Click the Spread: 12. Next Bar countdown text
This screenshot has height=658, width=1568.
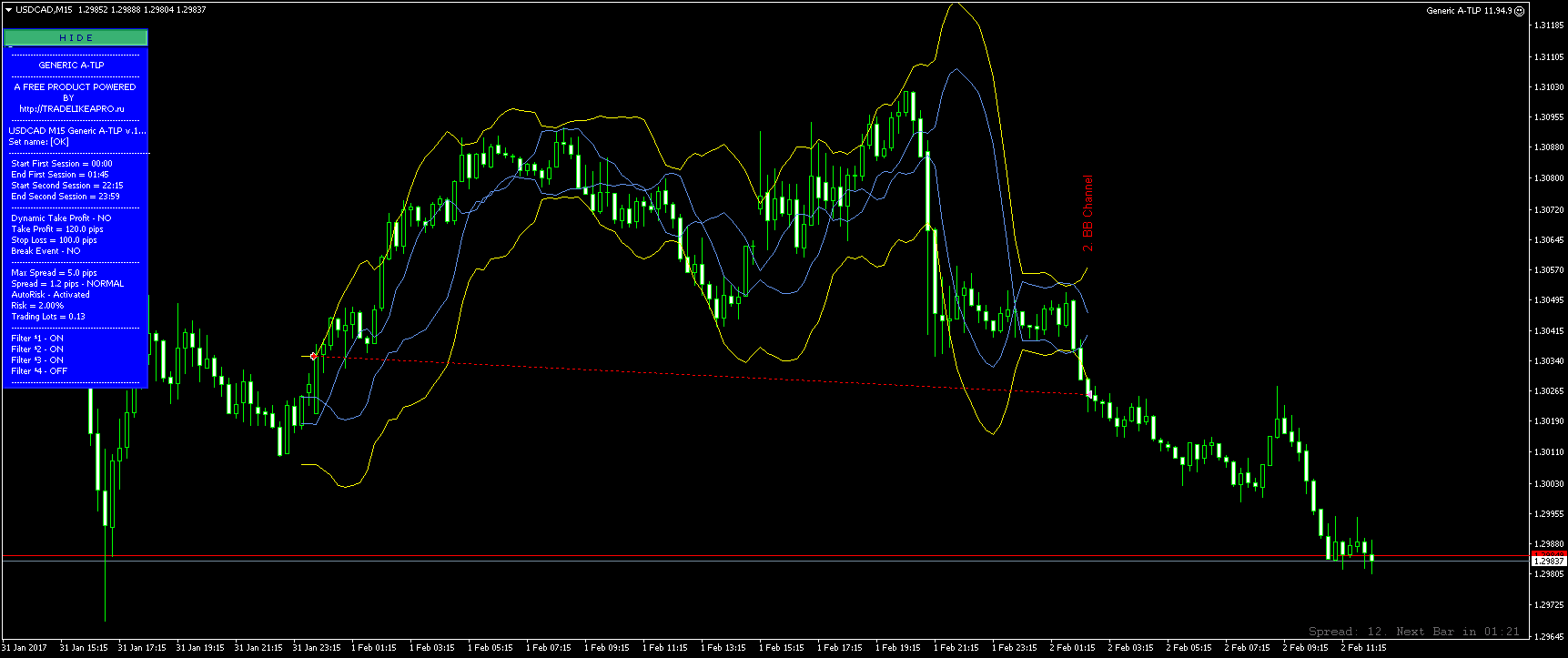pos(1413,632)
